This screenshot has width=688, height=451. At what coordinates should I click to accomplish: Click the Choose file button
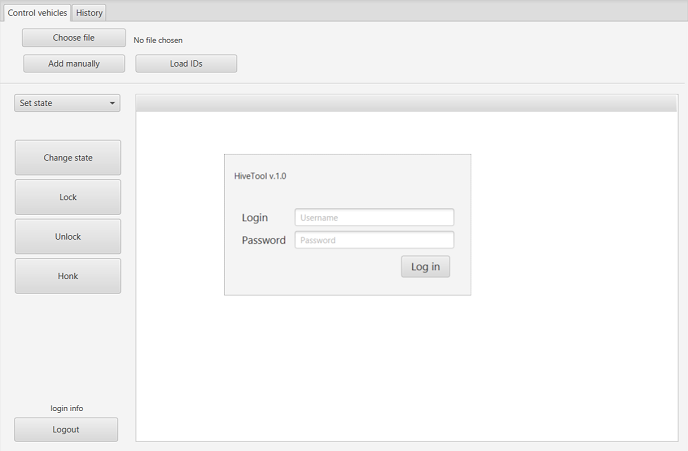point(74,38)
